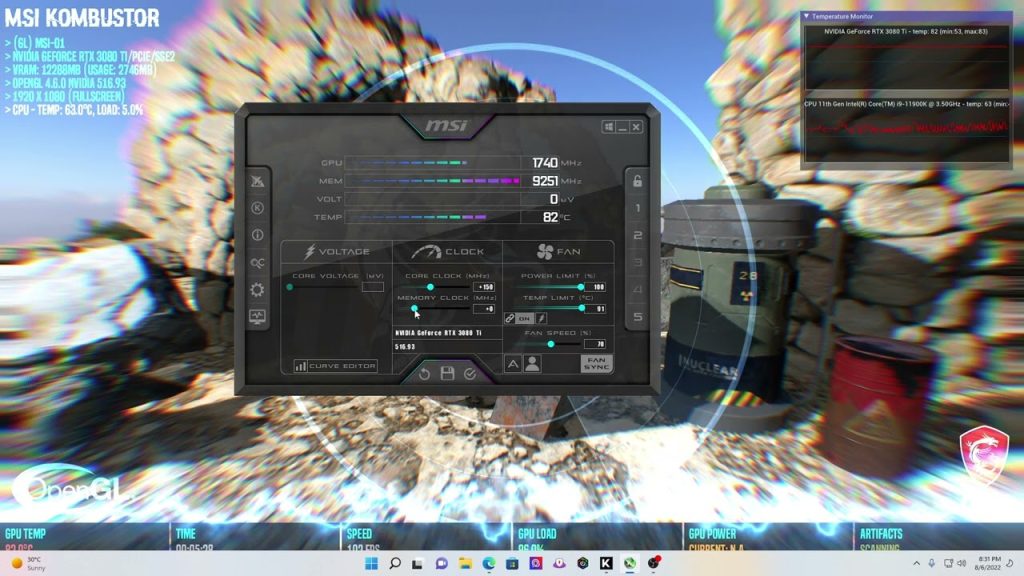1024x576 pixels.
Task: Open the hardware monitor icon
Action: coord(257,316)
